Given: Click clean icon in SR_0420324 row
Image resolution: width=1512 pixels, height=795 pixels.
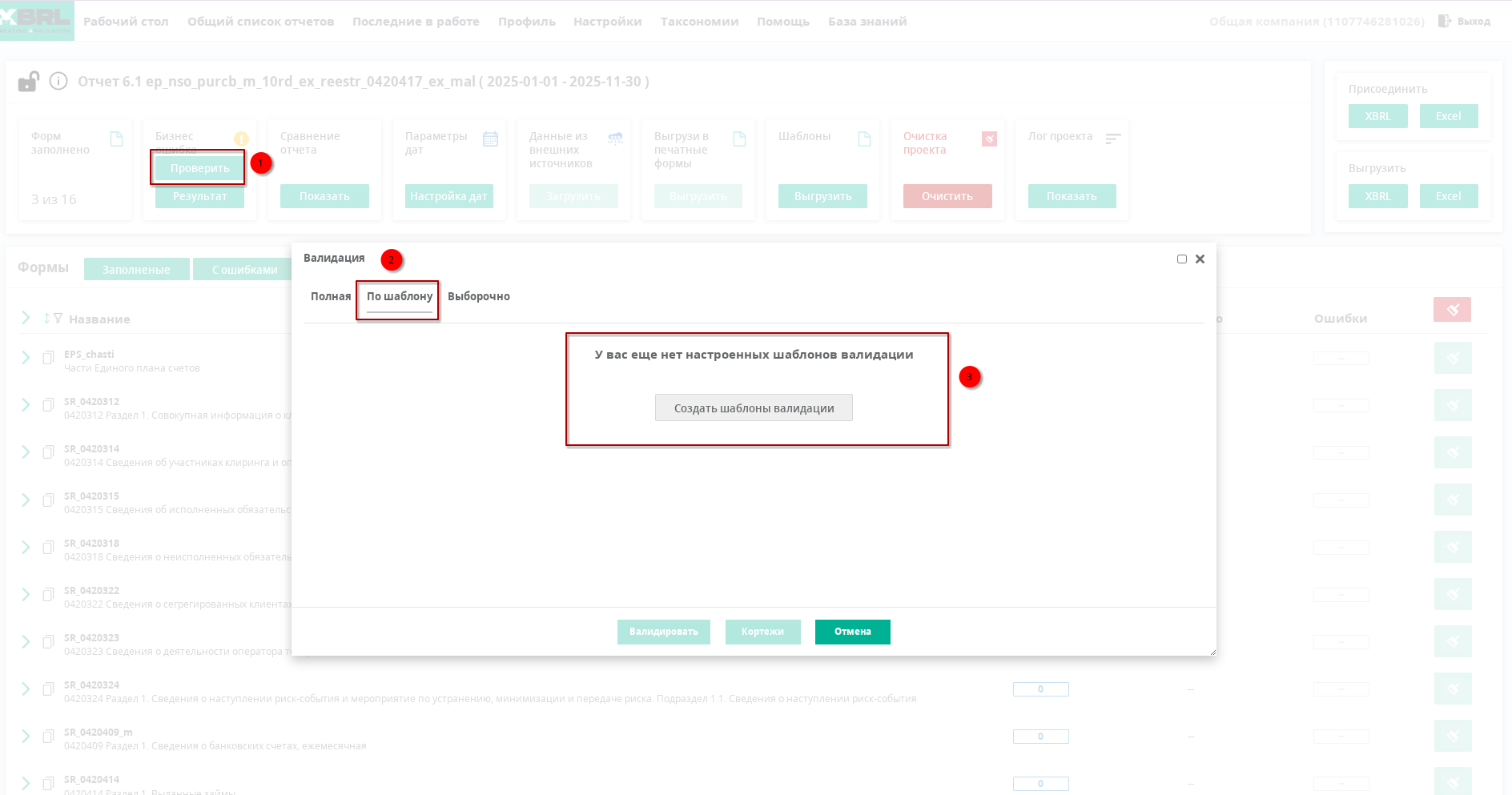Looking at the screenshot, I should coord(1452,689).
